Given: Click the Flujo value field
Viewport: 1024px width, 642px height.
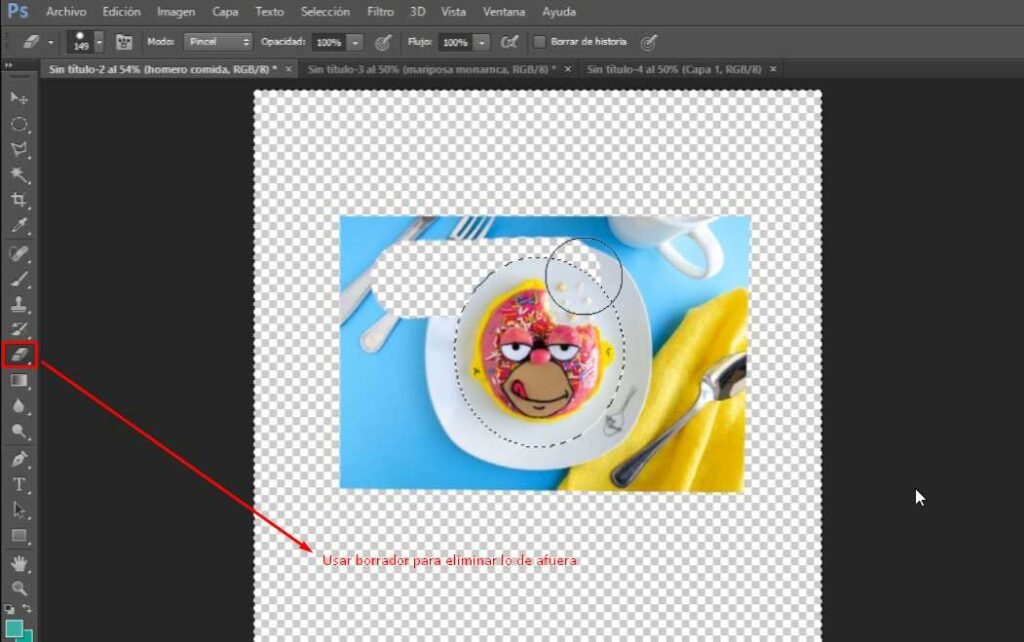Looking at the screenshot, I should click(455, 42).
